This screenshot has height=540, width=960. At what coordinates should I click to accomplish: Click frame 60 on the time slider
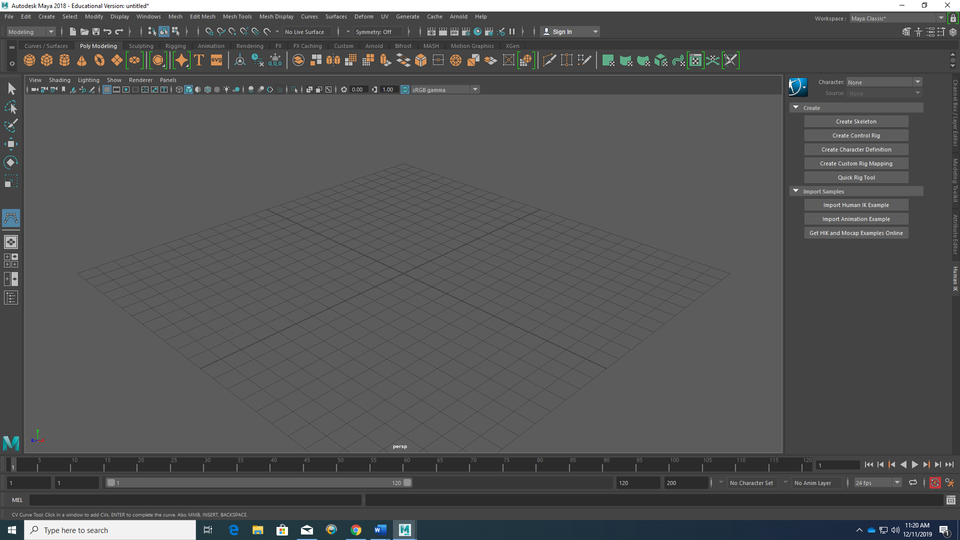pyautogui.click(x=406, y=465)
